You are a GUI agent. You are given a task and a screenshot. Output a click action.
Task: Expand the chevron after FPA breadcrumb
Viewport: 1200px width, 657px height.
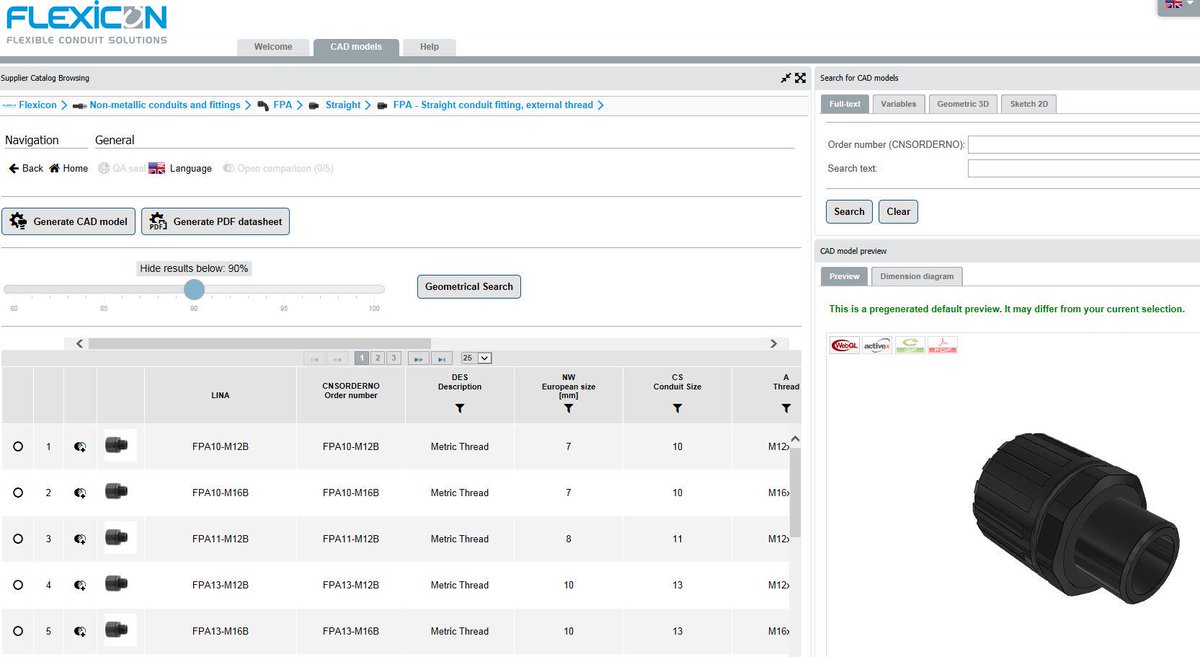point(300,105)
